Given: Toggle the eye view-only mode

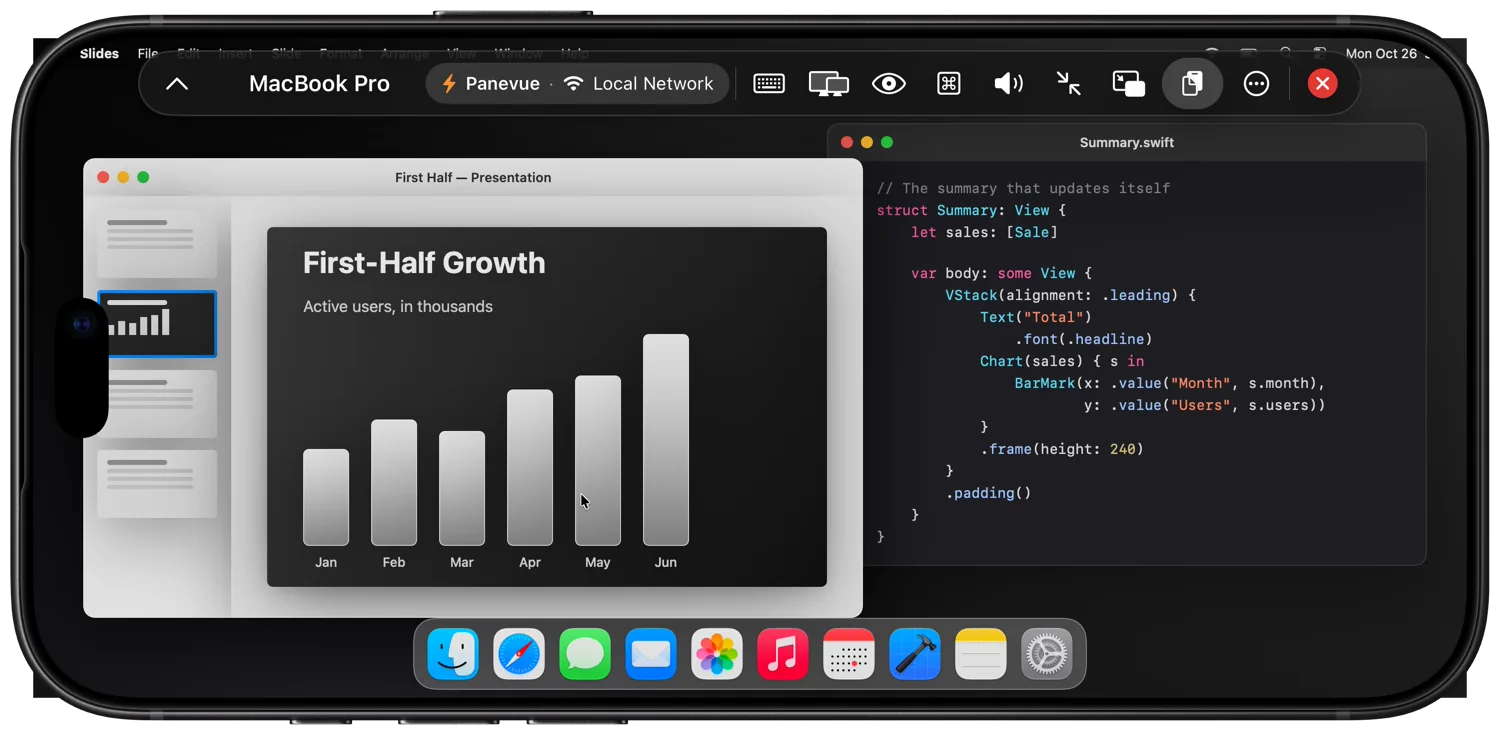Looking at the screenshot, I should point(889,84).
